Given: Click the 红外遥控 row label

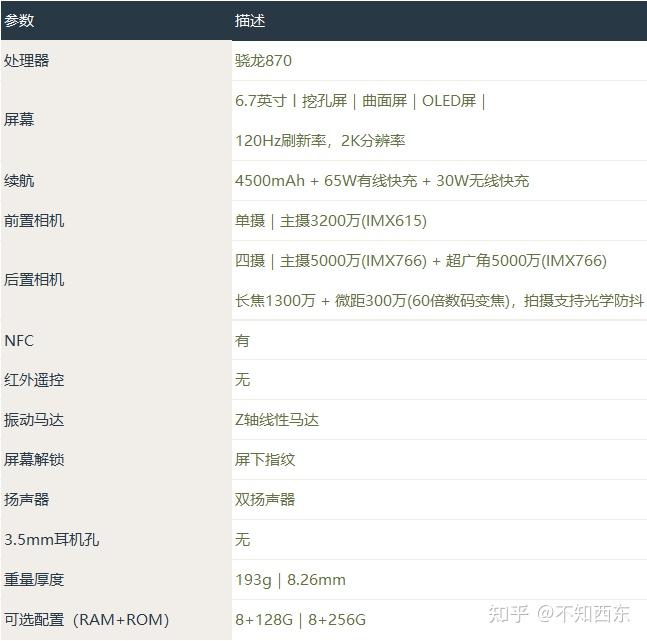Looking at the screenshot, I should (34, 380).
